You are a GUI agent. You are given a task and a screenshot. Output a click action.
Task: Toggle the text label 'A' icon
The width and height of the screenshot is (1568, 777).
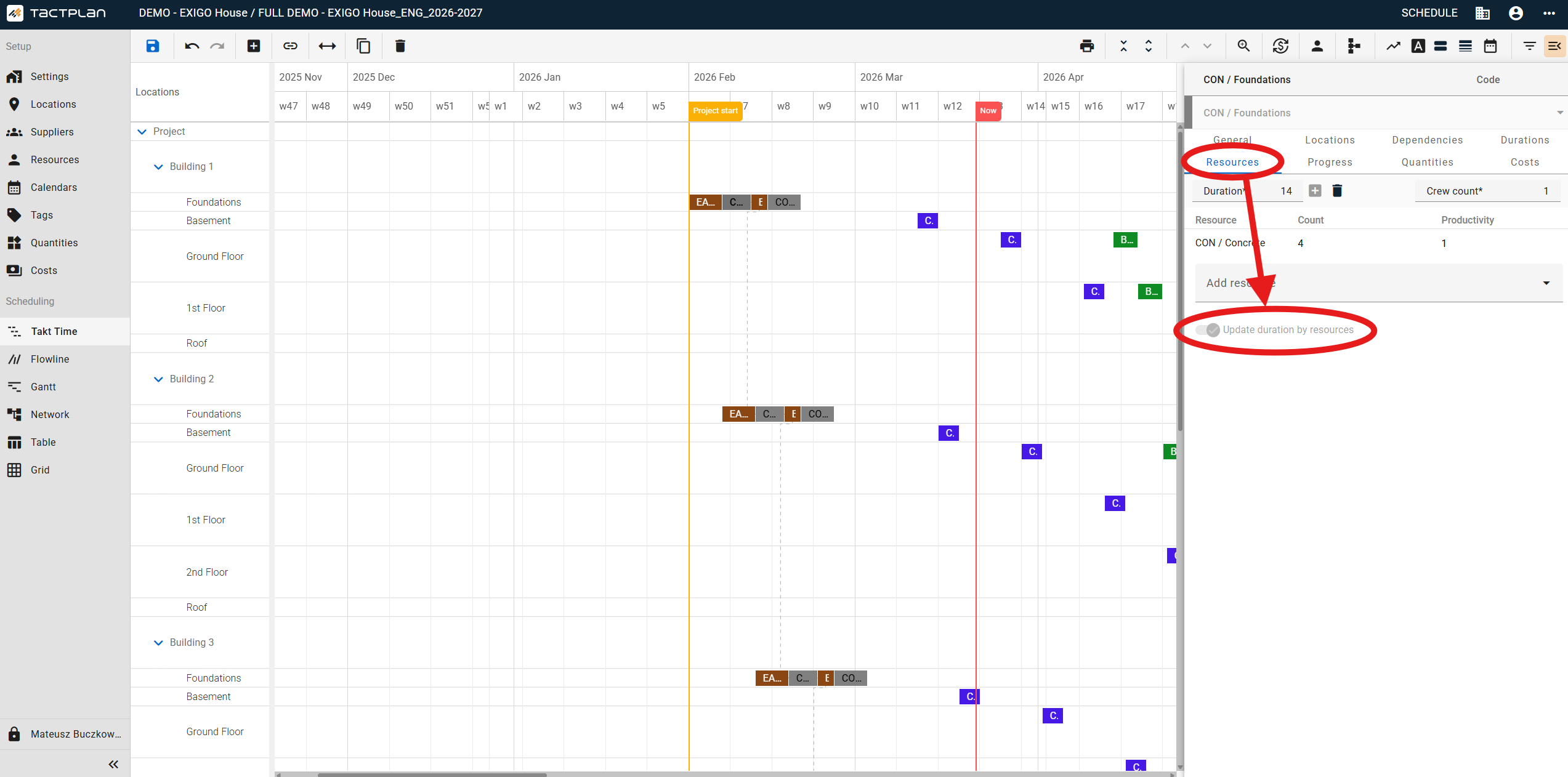tap(1418, 46)
